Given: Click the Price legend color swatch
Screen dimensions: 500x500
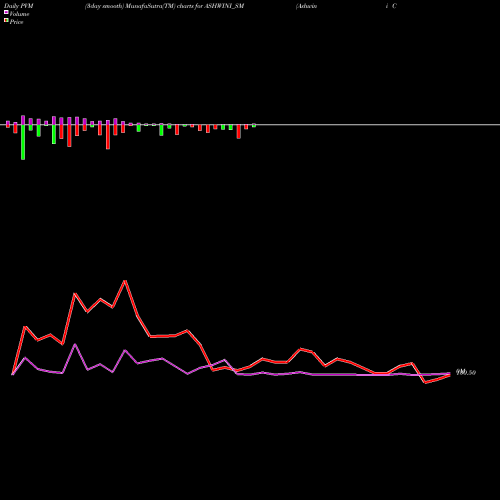Looking at the screenshot, I should [6, 21].
